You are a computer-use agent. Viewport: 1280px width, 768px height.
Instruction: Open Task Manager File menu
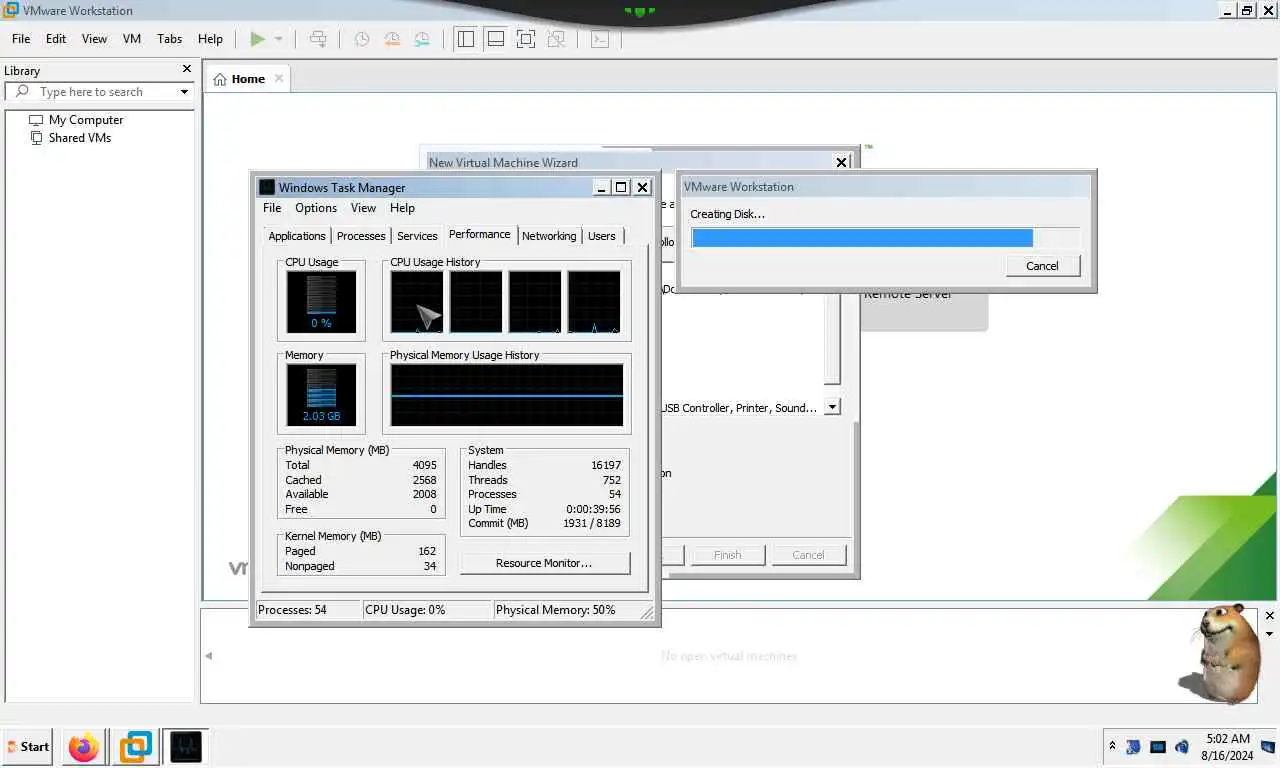(272, 208)
